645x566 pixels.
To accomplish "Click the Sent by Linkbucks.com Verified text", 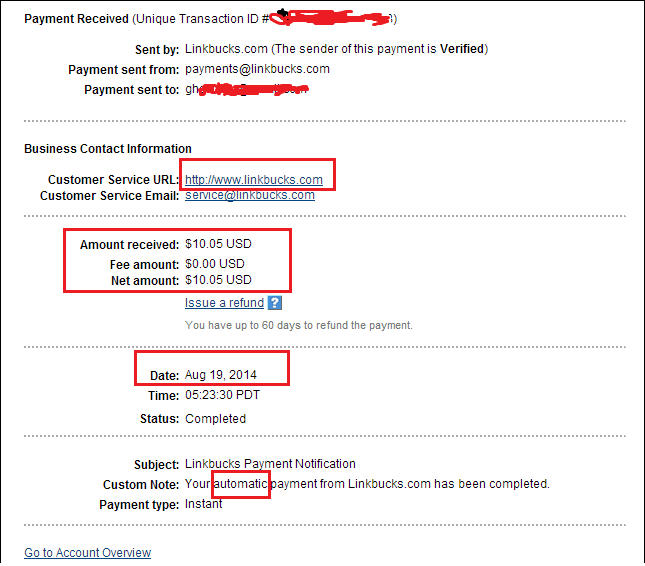I will click(x=336, y=49).
